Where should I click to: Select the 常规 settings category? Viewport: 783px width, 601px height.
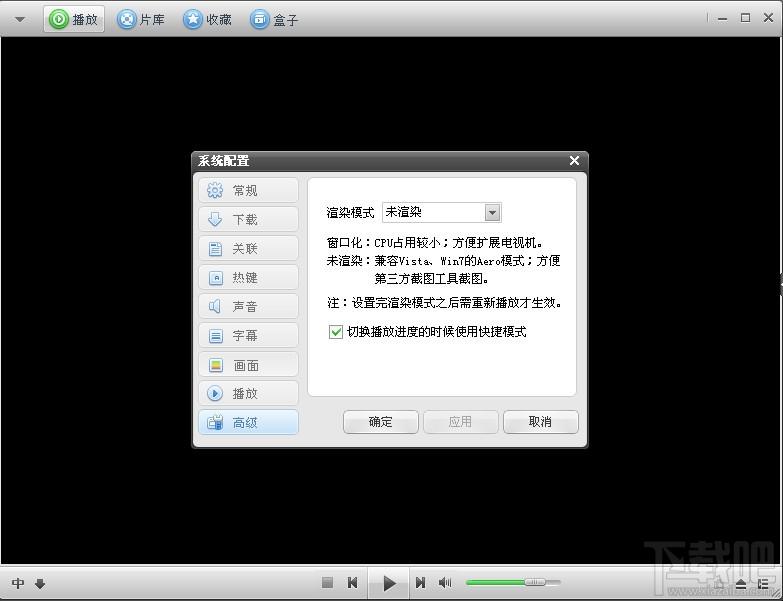click(x=248, y=190)
